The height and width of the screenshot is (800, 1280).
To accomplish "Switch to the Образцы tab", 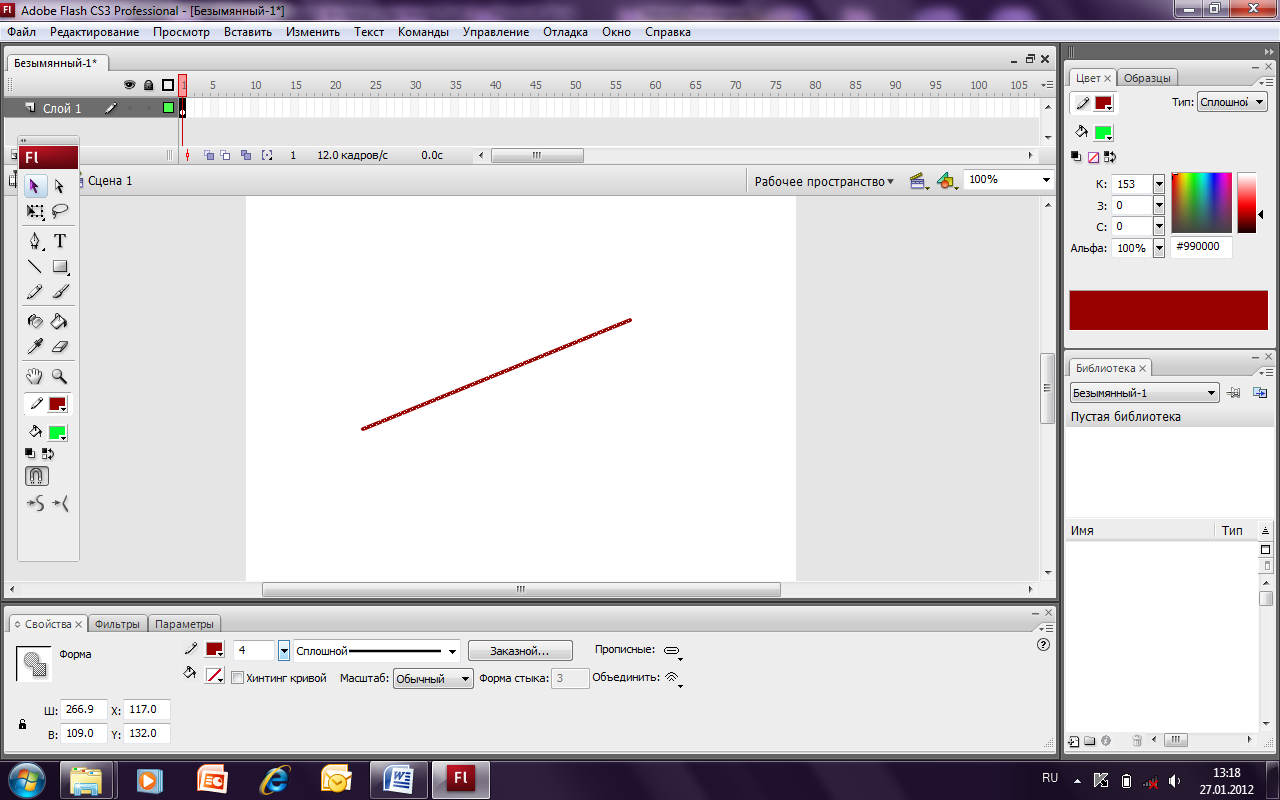I will 1147,78.
